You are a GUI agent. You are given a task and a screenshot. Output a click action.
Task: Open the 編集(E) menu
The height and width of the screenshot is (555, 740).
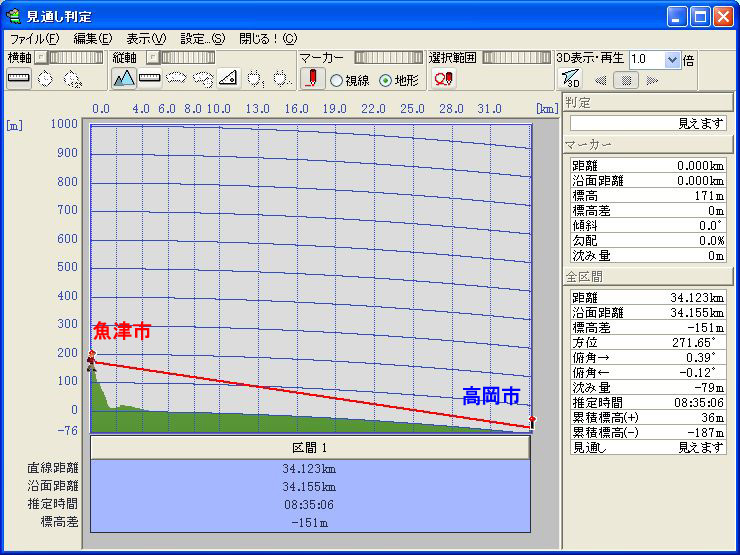point(93,39)
